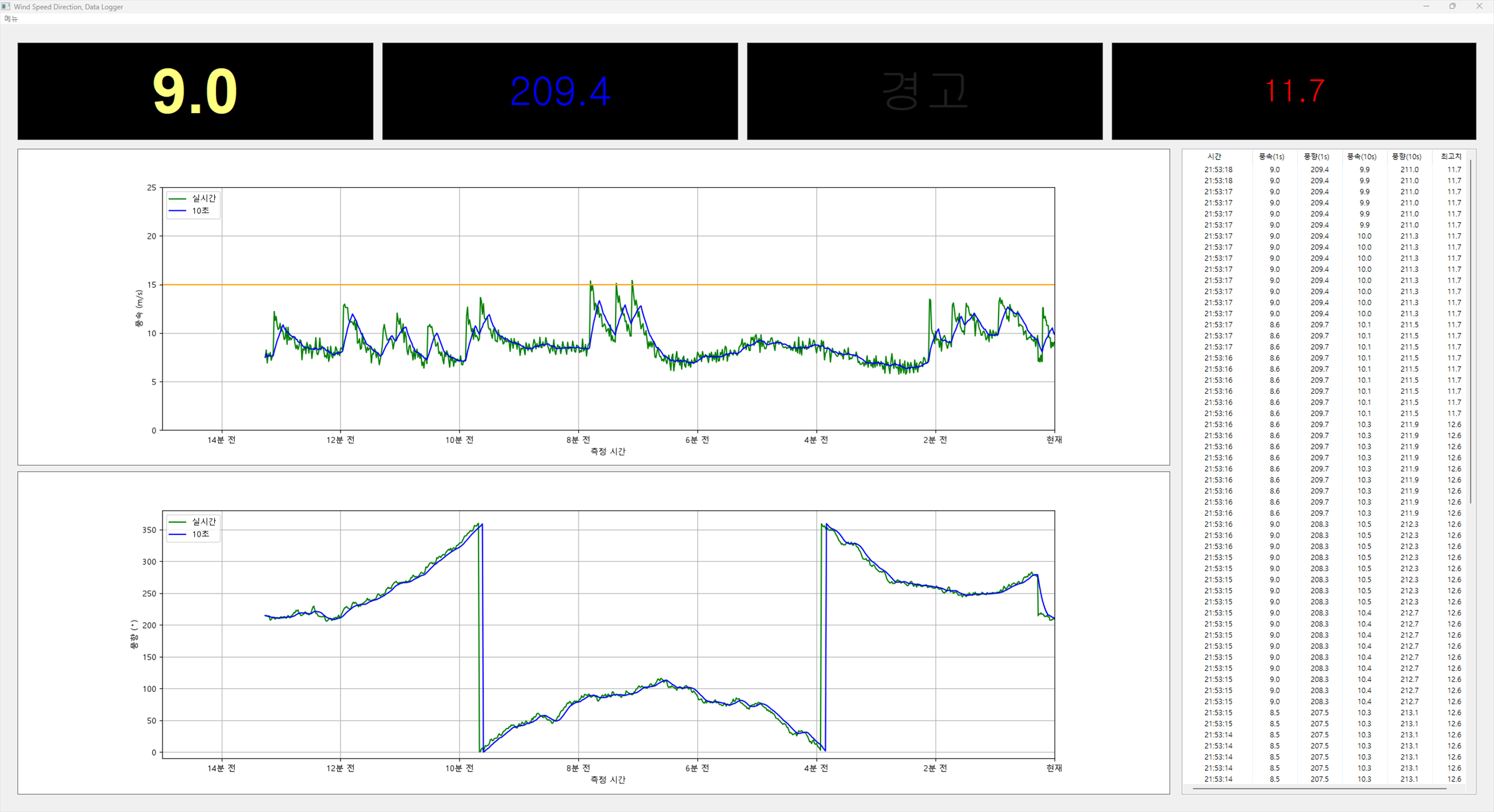Click the dim 경고 warning panel
This screenshot has height=812, width=1494.
[x=924, y=91]
